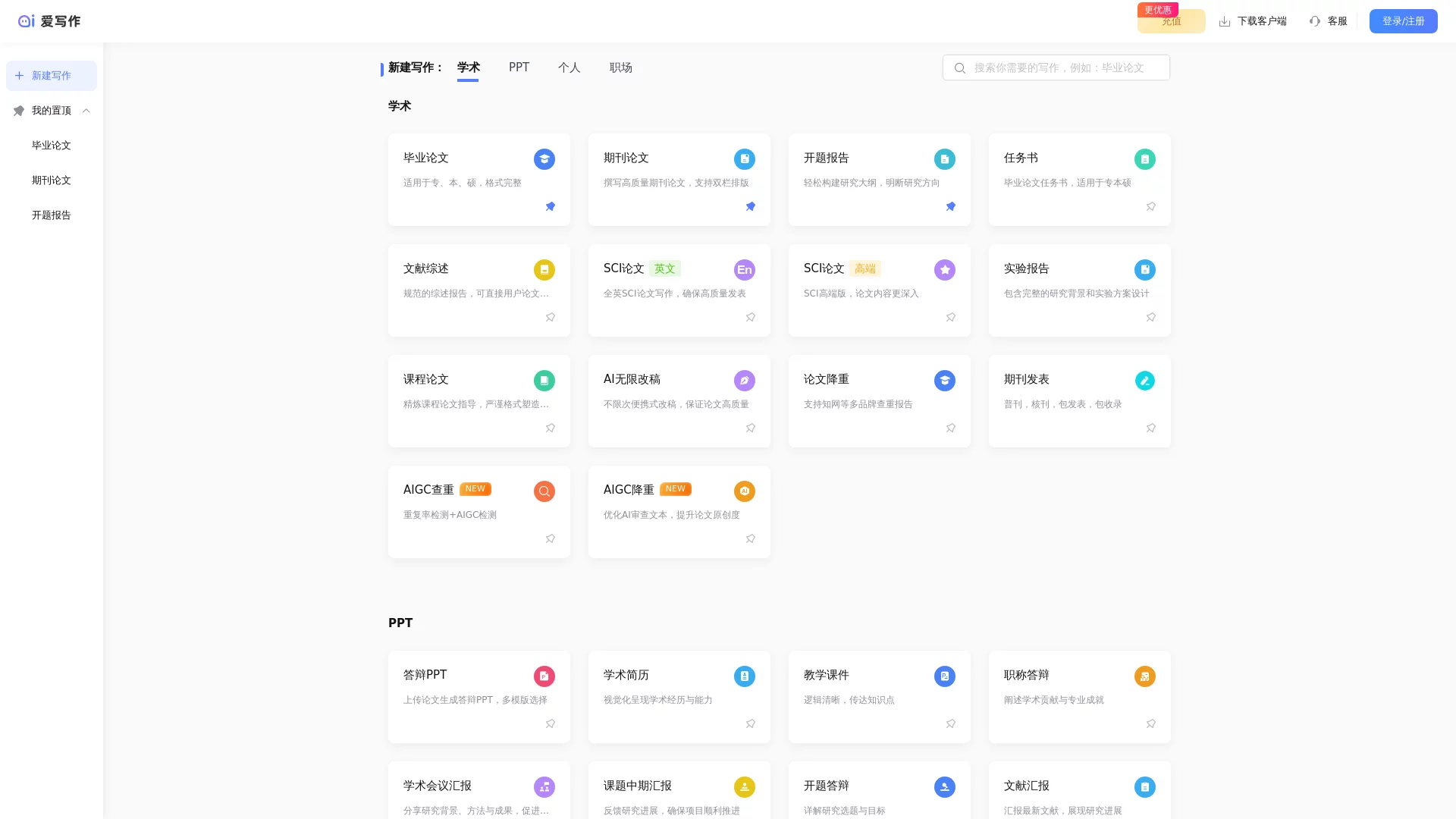The width and height of the screenshot is (1456, 819).
Task: Click the headset icon beside 客服
Action: [x=1315, y=21]
